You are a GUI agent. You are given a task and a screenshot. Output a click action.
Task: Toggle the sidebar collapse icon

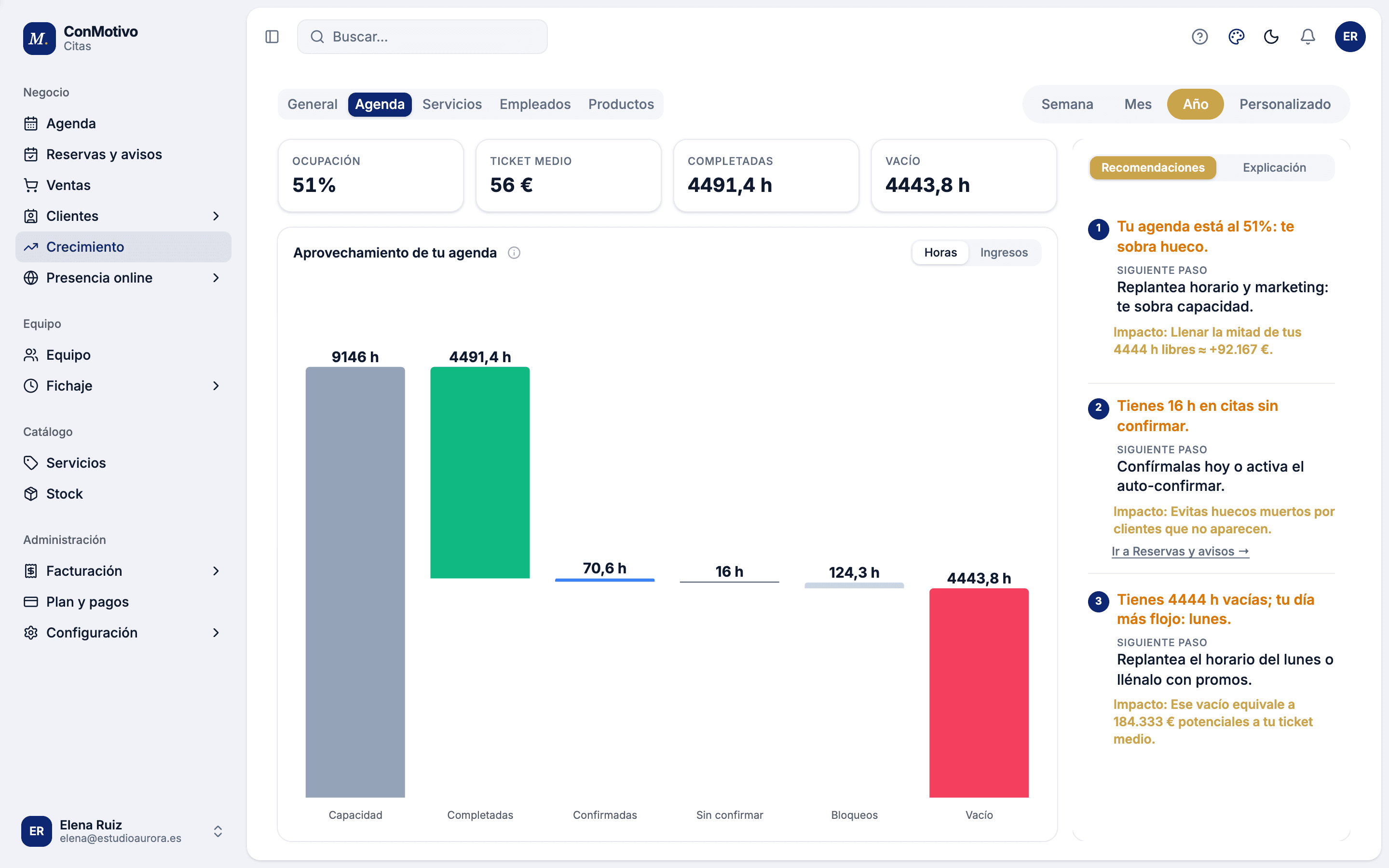click(272, 37)
